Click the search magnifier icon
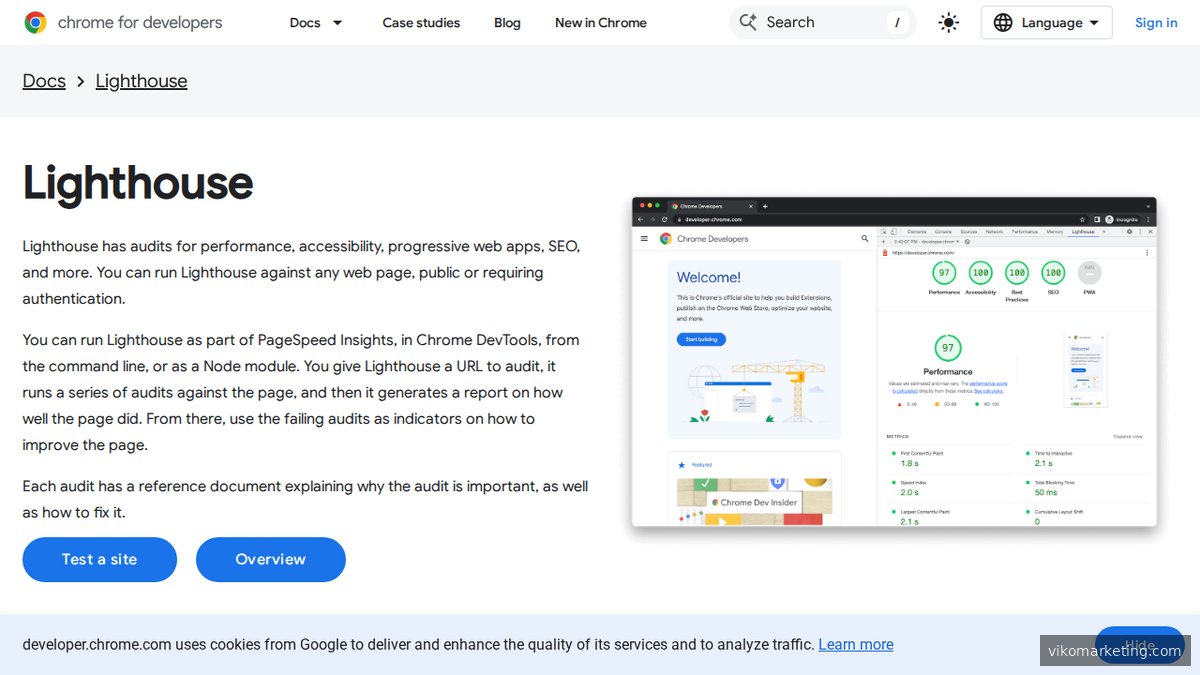The image size is (1200, 675). [x=748, y=21]
